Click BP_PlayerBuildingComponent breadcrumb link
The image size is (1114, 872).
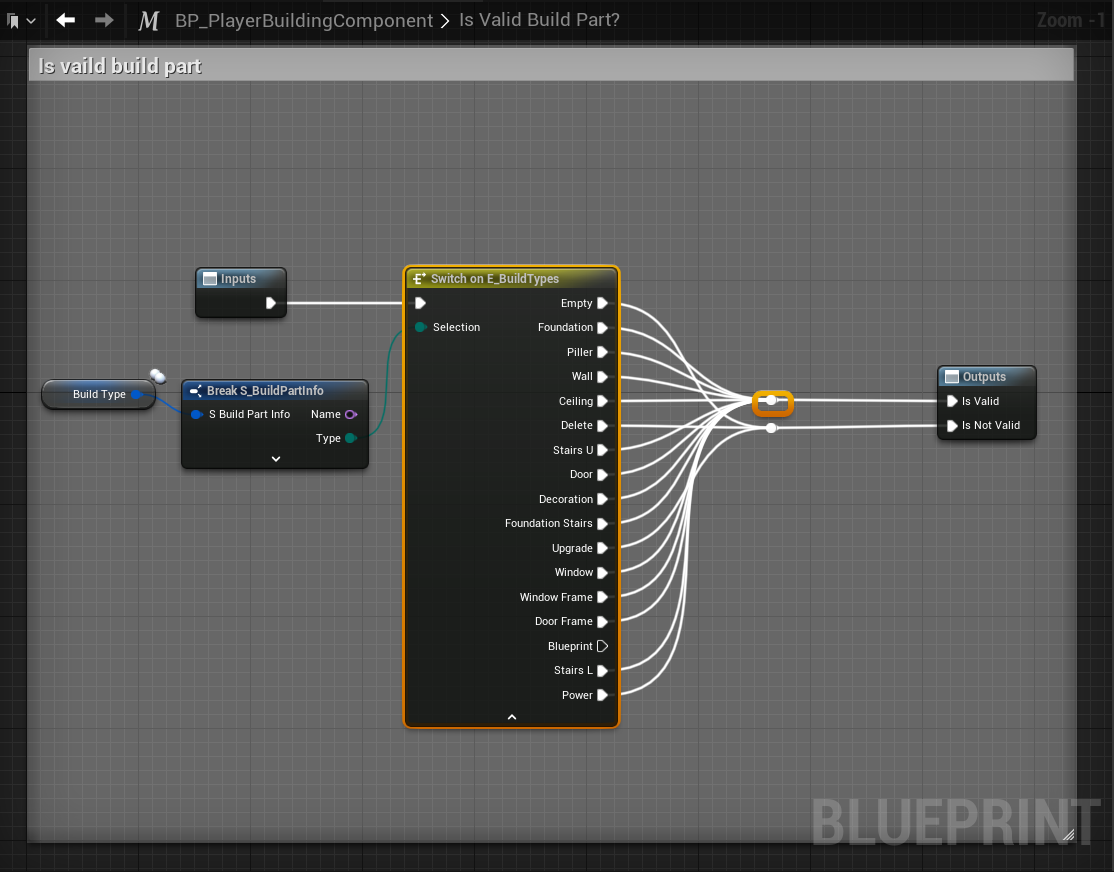tap(304, 20)
